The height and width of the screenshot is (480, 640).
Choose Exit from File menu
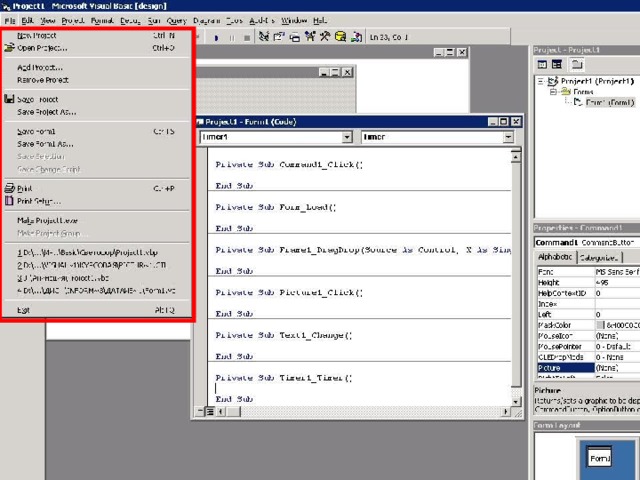click(x=96, y=310)
